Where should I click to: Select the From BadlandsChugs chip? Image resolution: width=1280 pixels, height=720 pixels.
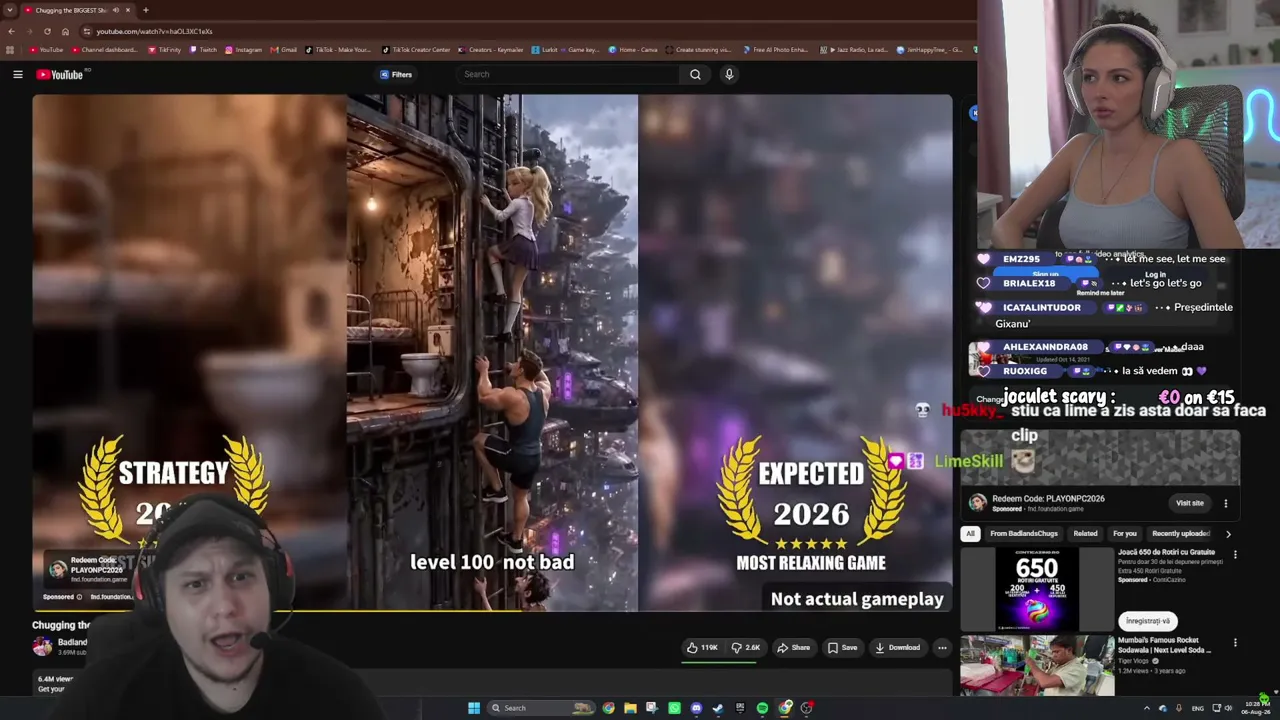pos(1023,533)
